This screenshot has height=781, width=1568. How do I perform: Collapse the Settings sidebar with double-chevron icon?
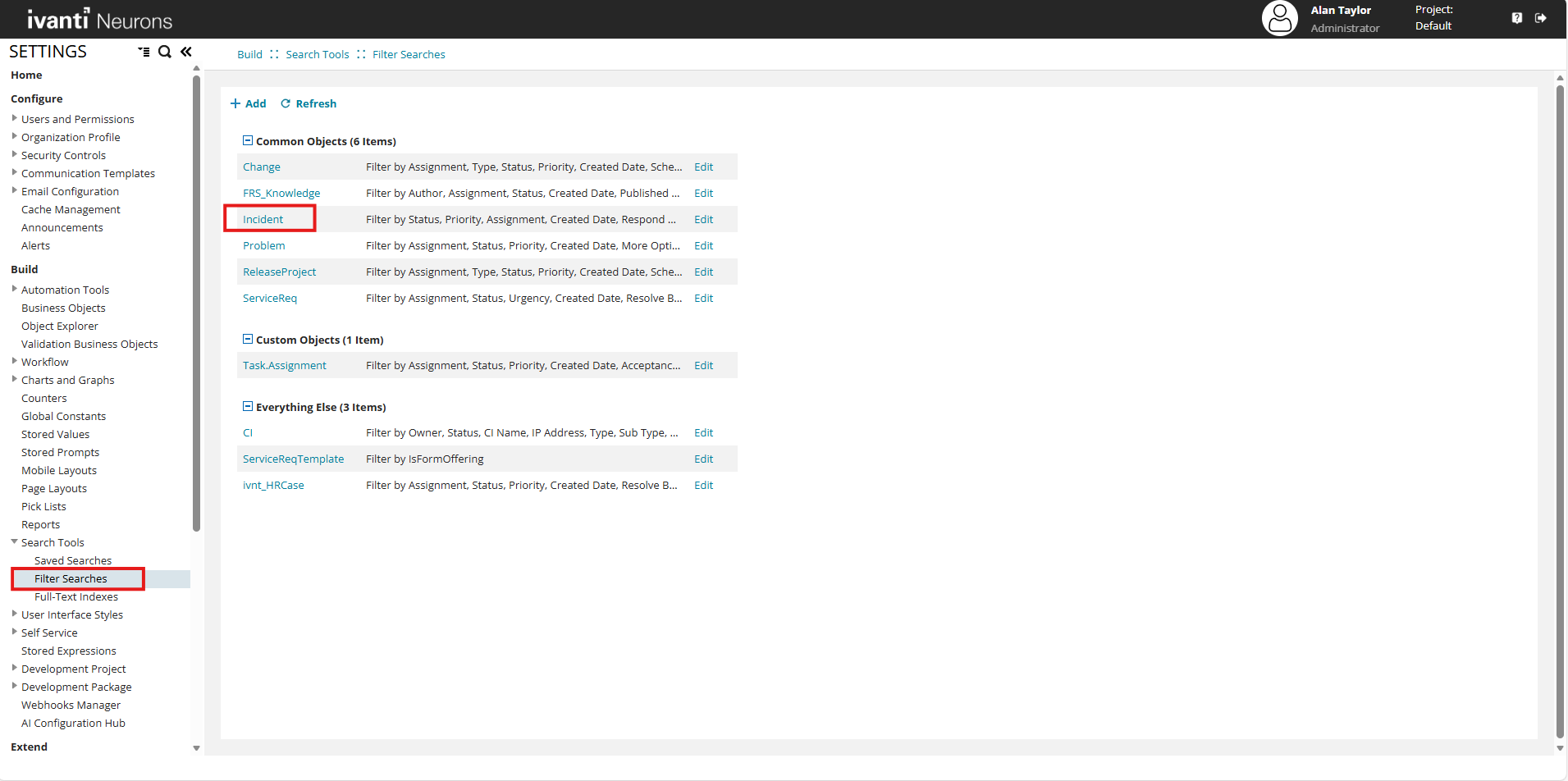(x=186, y=52)
